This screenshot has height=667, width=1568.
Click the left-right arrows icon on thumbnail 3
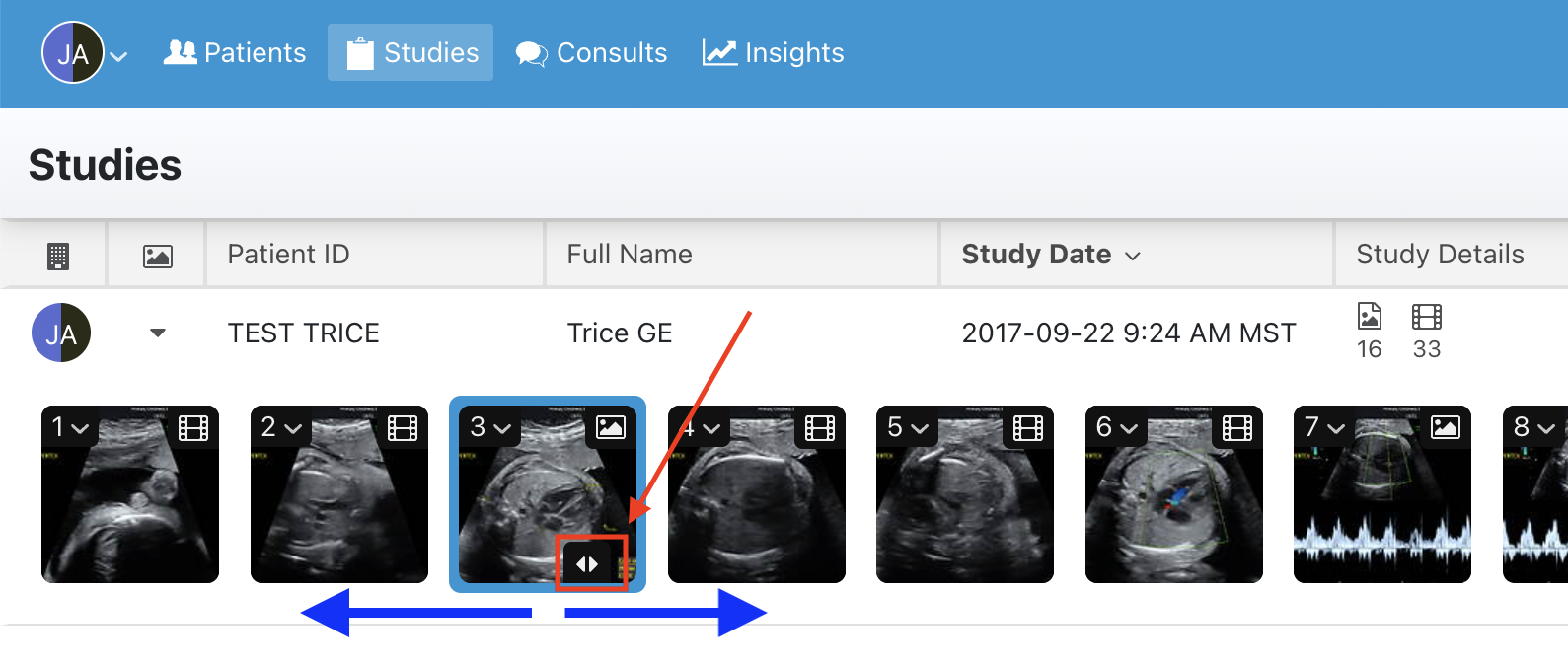[588, 563]
